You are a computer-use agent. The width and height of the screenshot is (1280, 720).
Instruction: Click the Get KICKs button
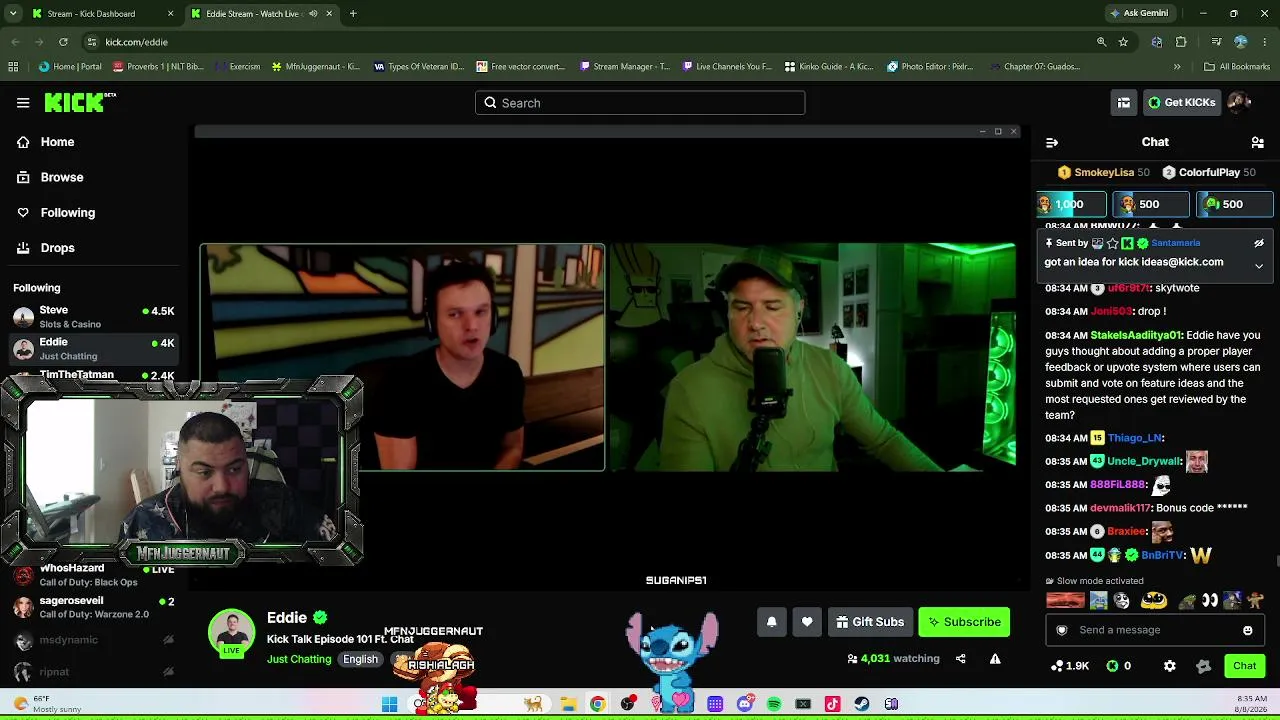pyautogui.click(x=1182, y=102)
